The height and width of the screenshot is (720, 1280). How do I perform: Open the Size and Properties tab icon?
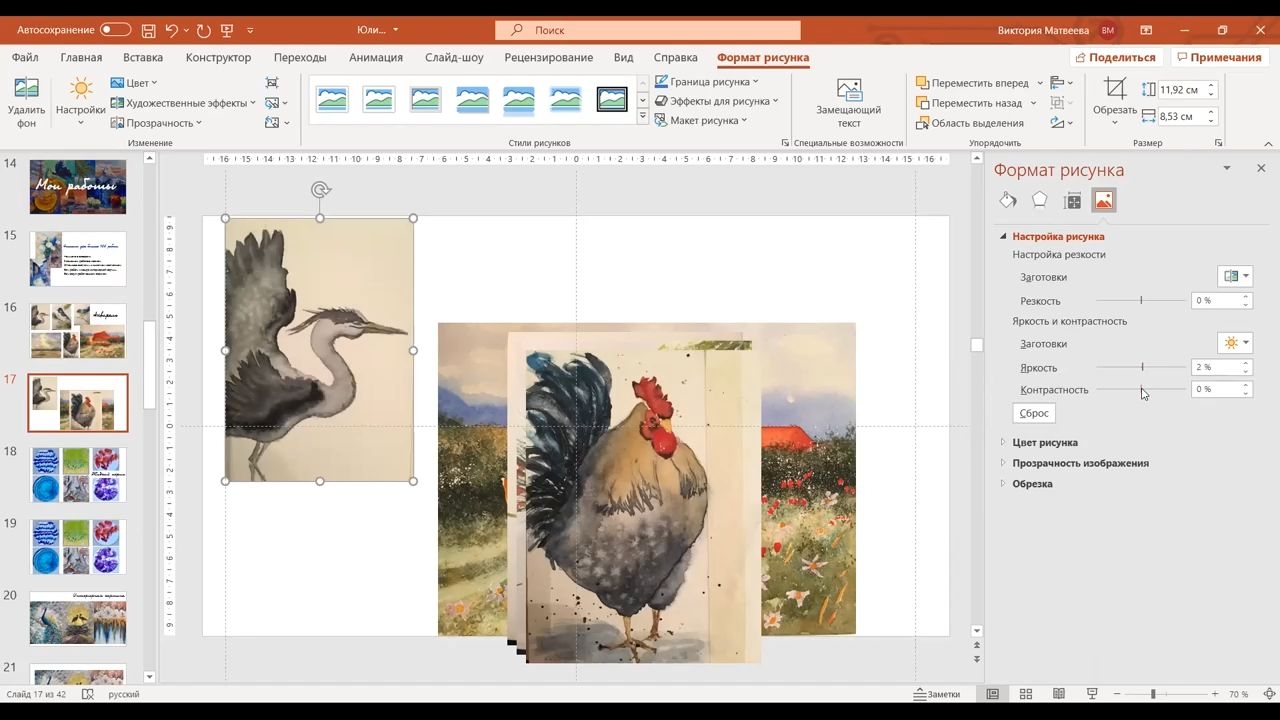pyautogui.click(x=1072, y=201)
